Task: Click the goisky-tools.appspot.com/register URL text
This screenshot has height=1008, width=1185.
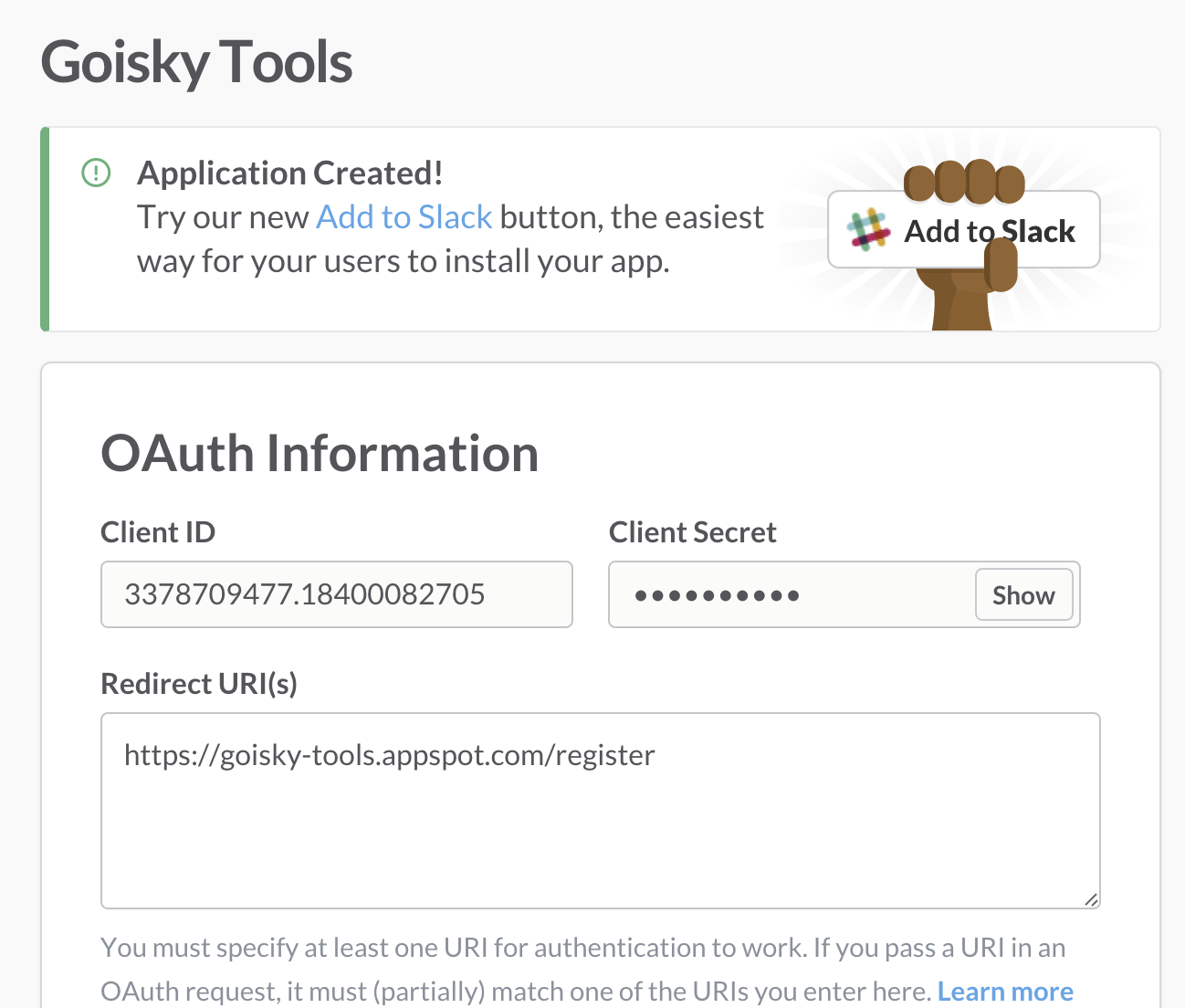Action: tap(390, 755)
